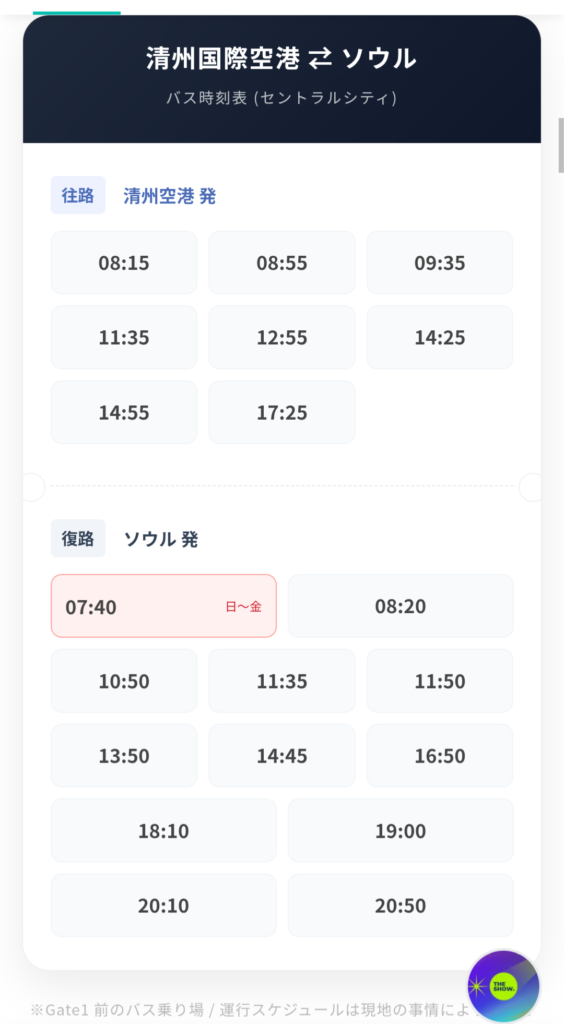Screen dimensions: 564x1024
Task: Select the 17:25 last airport bus
Action: (282, 413)
